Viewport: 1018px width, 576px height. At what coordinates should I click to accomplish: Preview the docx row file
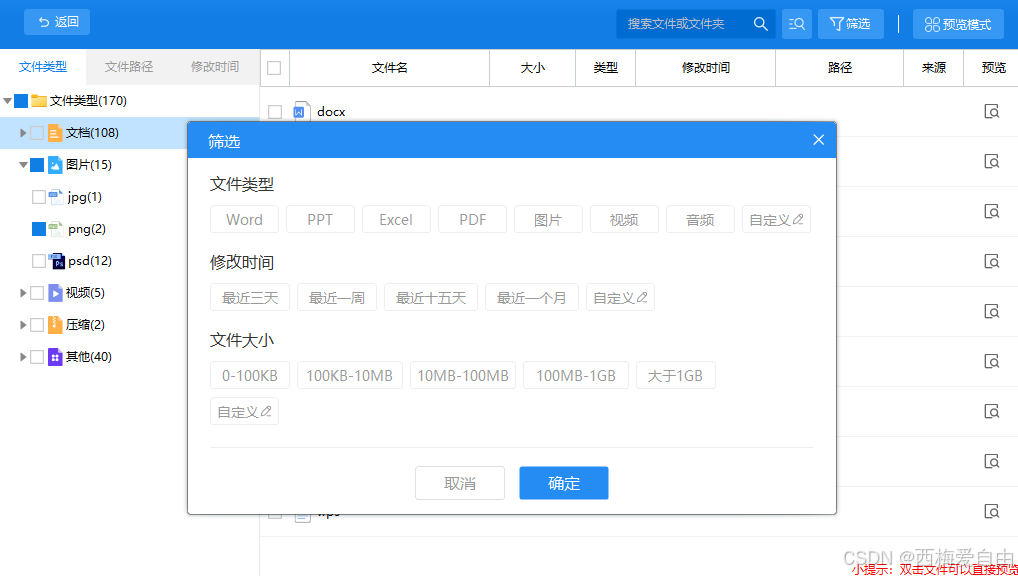(991, 111)
